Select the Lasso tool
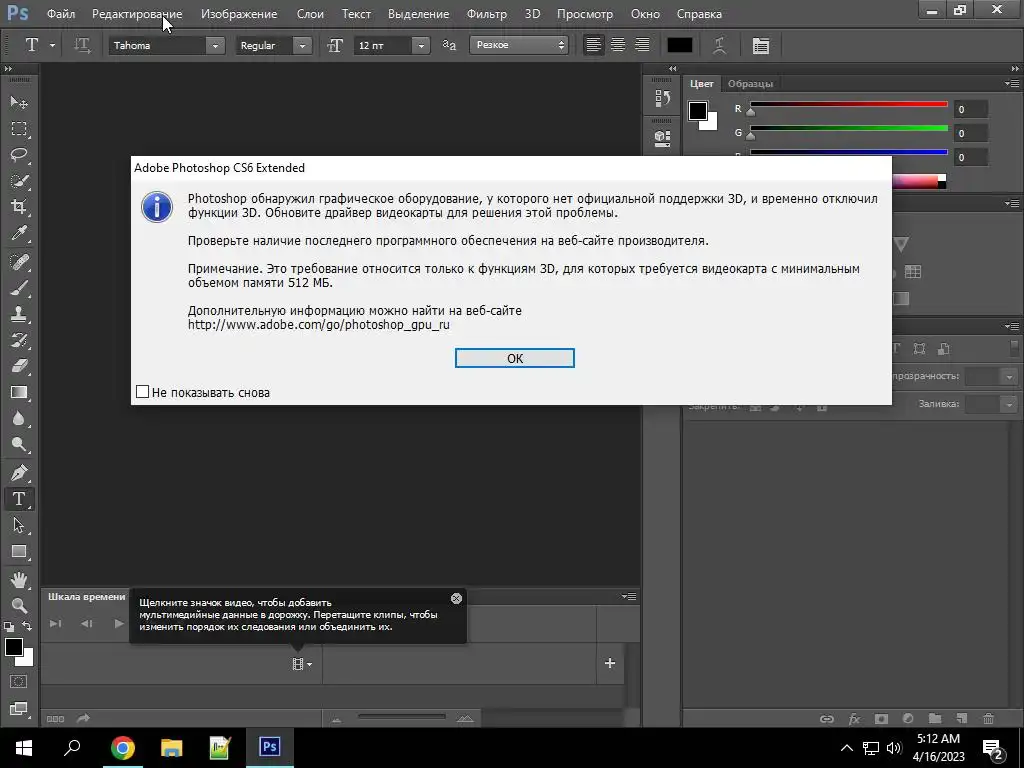Image resolution: width=1024 pixels, height=768 pixels. [18, 155]
